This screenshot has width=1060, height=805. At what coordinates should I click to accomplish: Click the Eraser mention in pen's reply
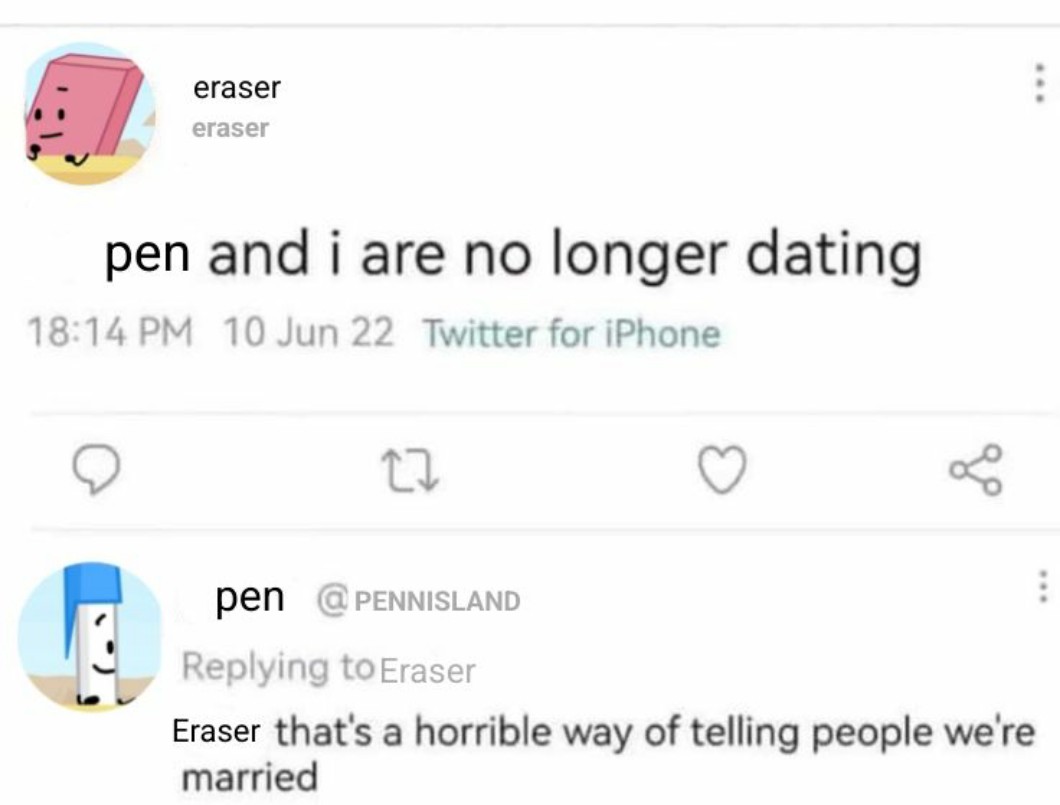[x=217, y=730]
